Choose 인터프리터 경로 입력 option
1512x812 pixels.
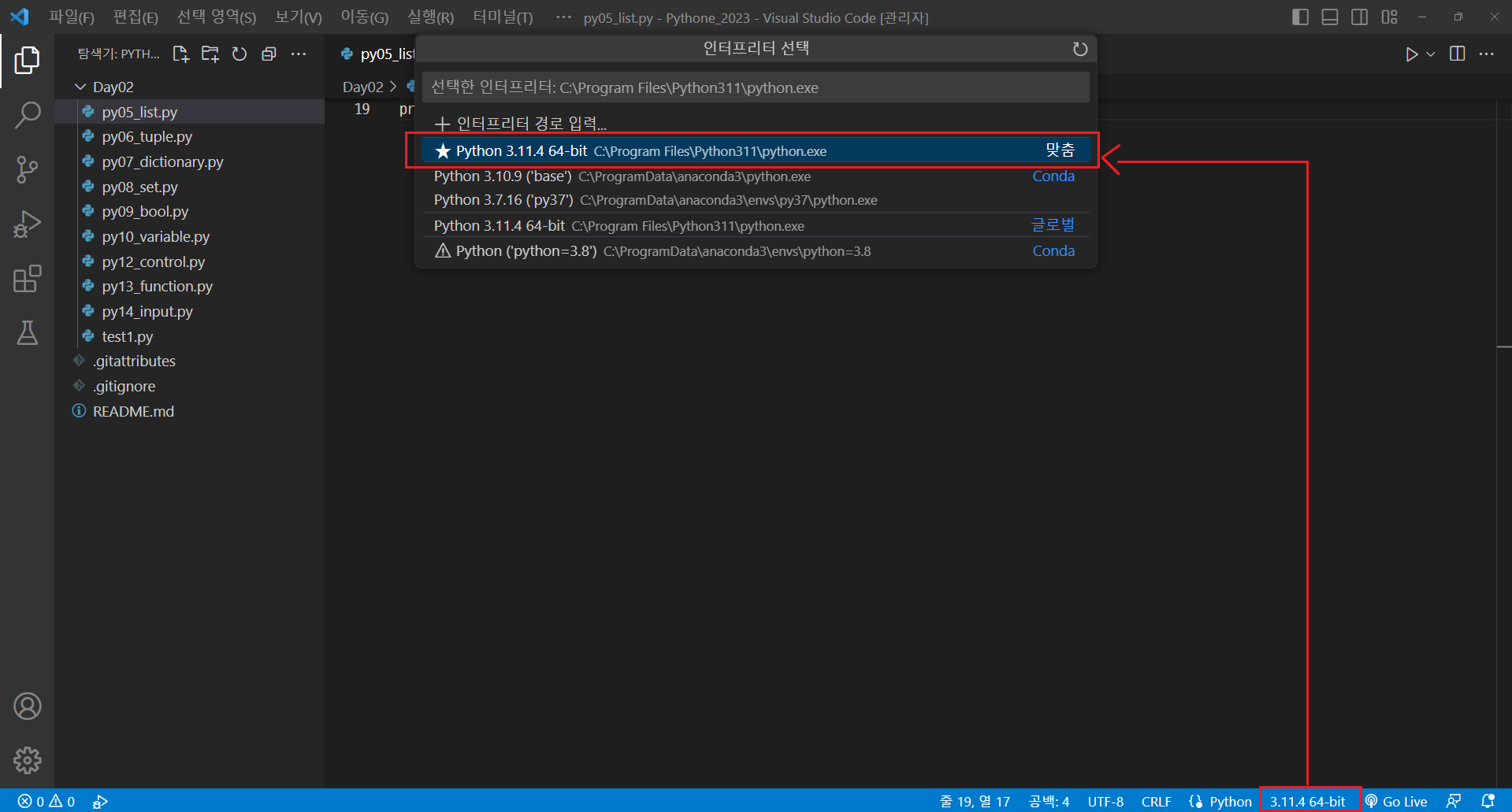coord(756,124)
